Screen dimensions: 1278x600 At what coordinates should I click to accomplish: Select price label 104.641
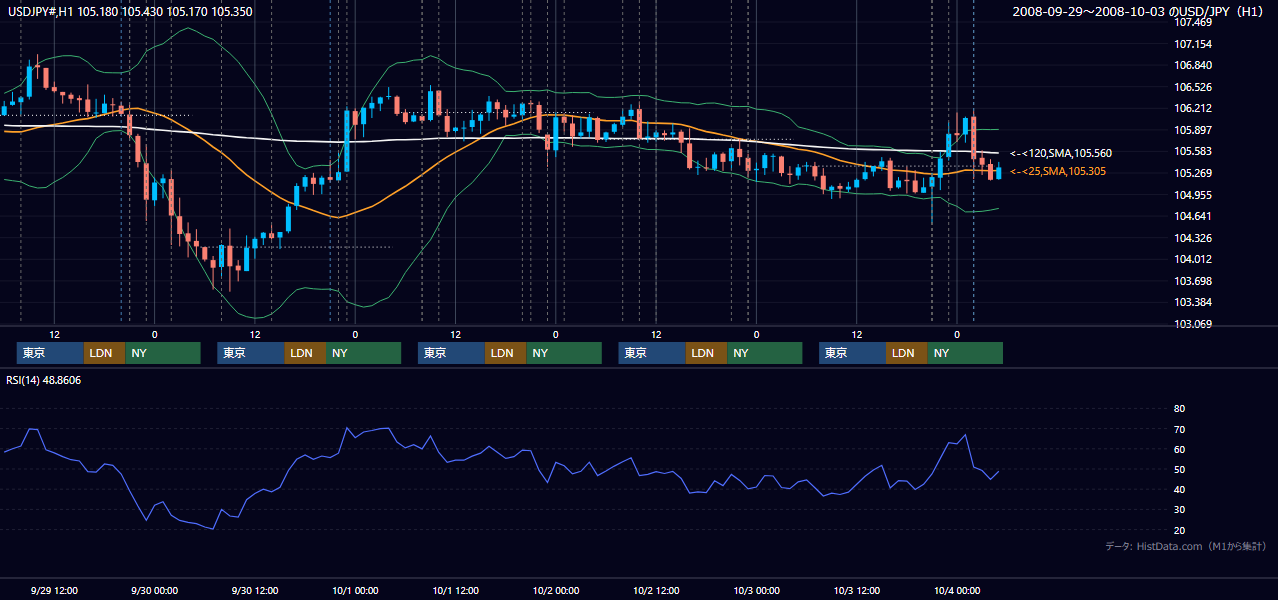[1195, 216]
